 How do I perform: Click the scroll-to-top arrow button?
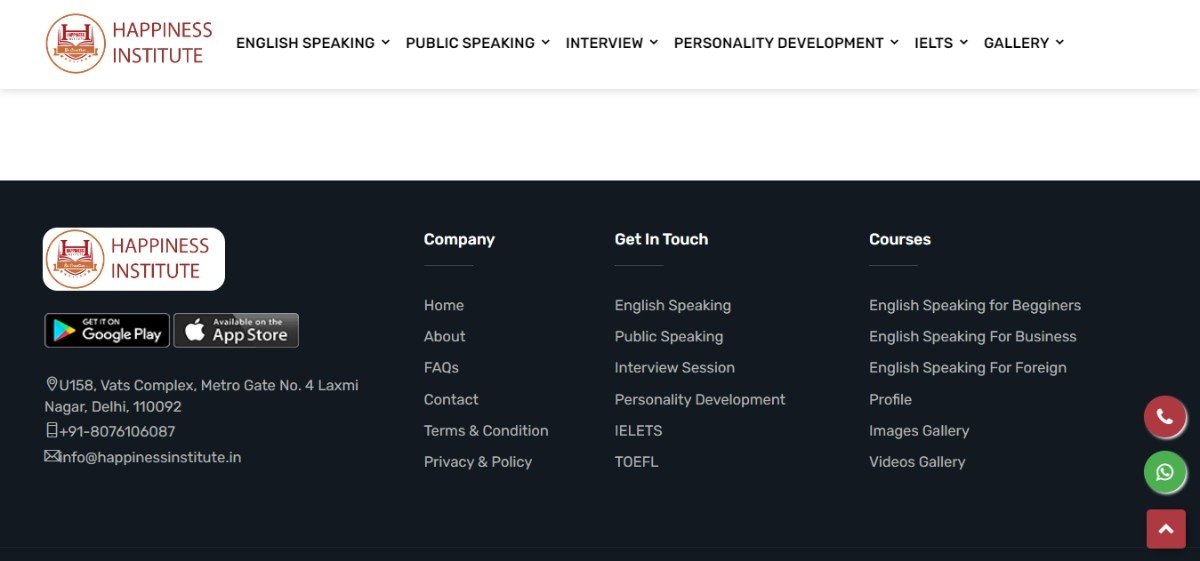pyautogui.click(x=1165, y=528)
